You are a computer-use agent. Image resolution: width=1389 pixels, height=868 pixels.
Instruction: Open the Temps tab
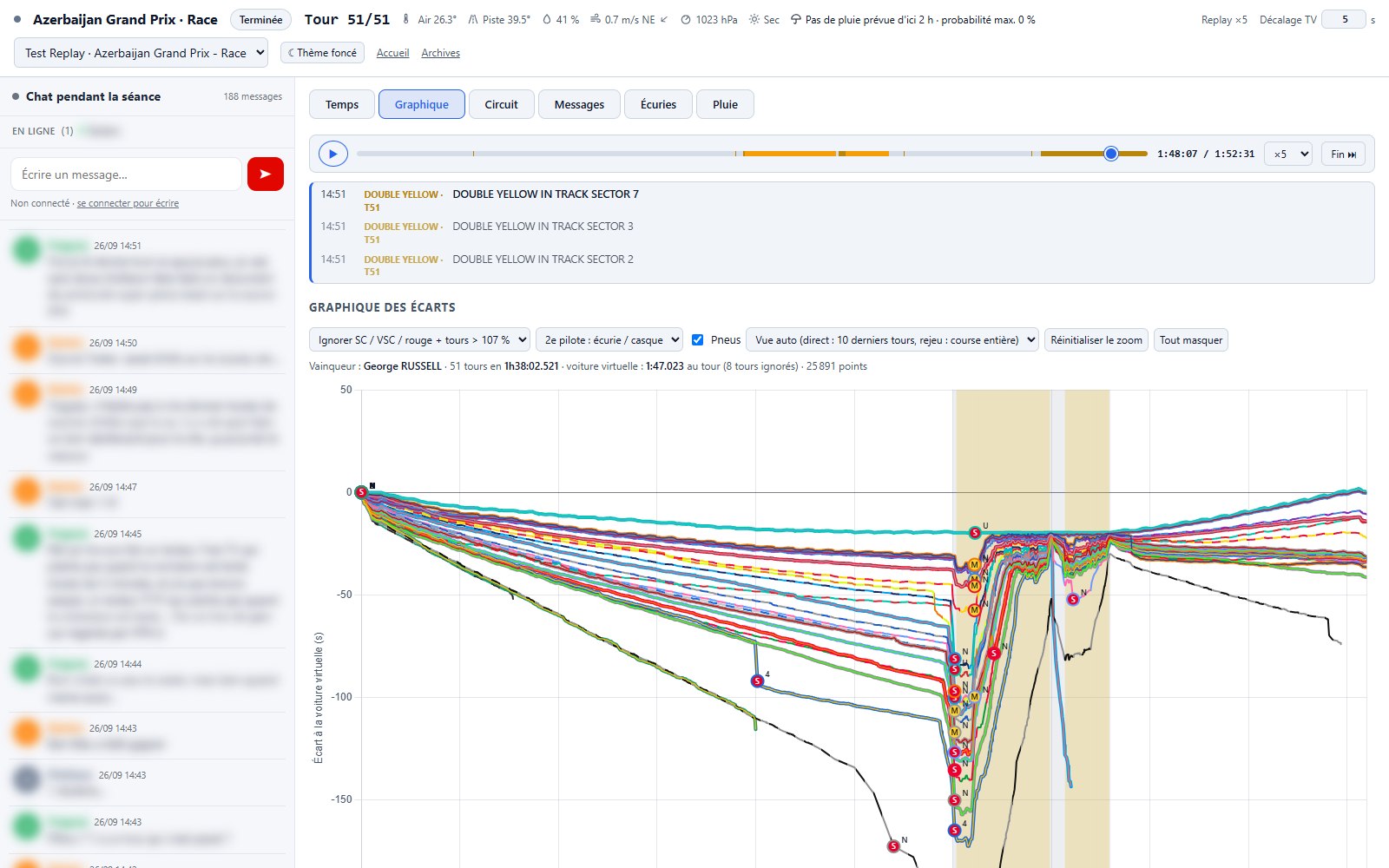(x=342, y=104)
